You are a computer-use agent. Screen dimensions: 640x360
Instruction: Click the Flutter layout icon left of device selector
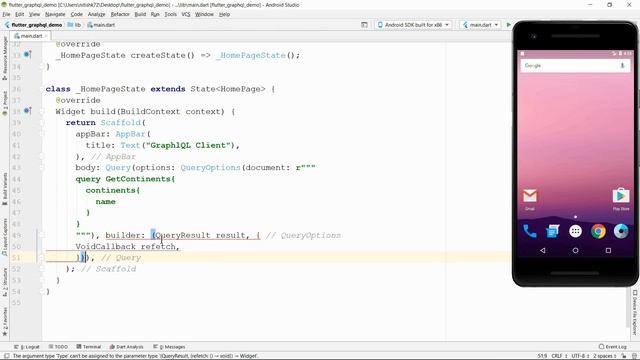click(x=364, y=25)
